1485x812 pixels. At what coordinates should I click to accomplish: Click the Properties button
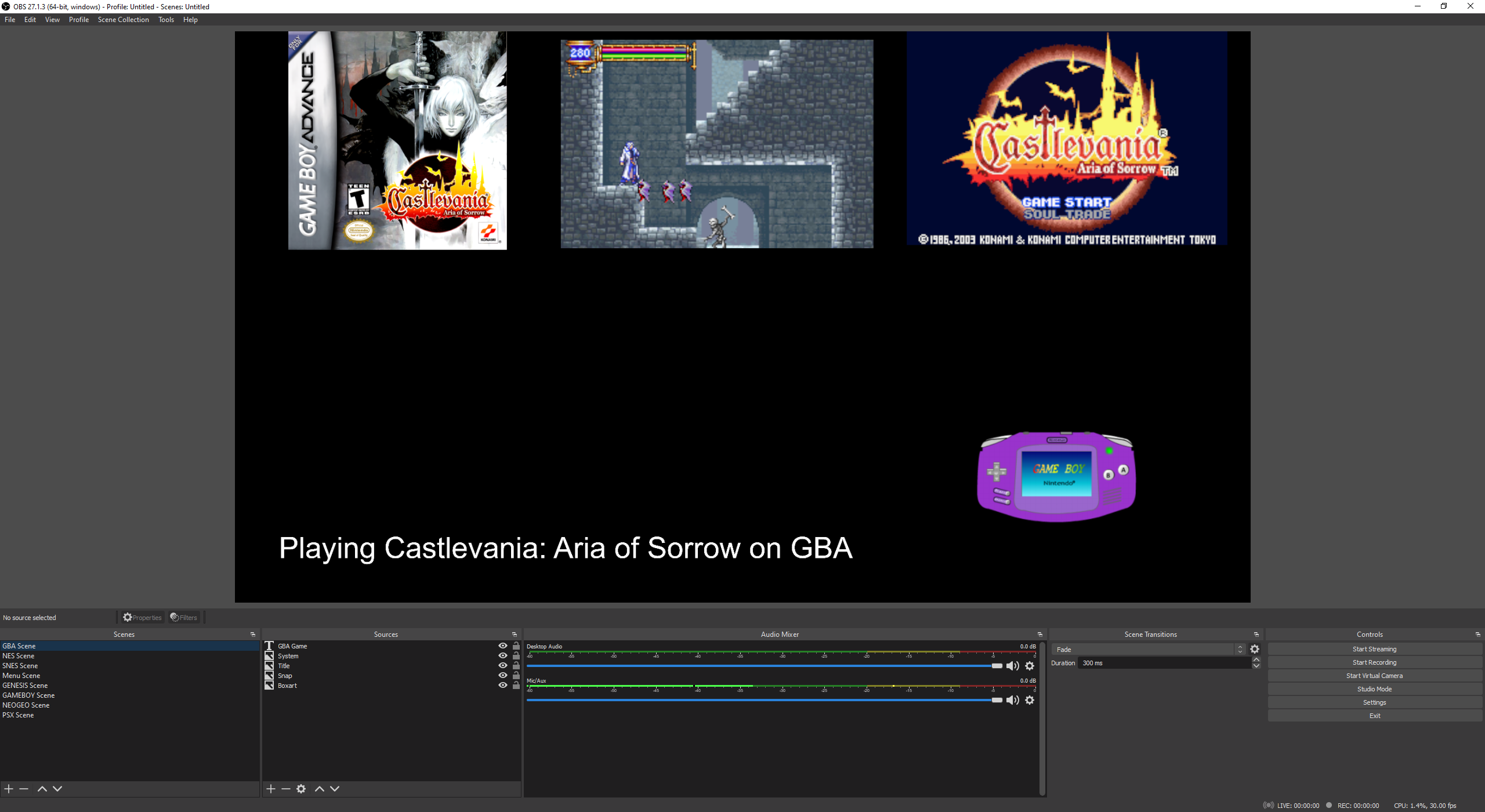click(142, 618)
